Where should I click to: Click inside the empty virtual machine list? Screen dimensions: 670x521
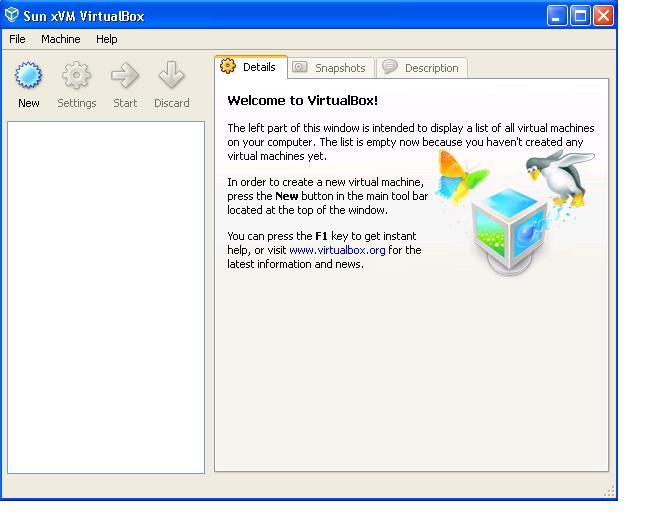pos(106,297)
